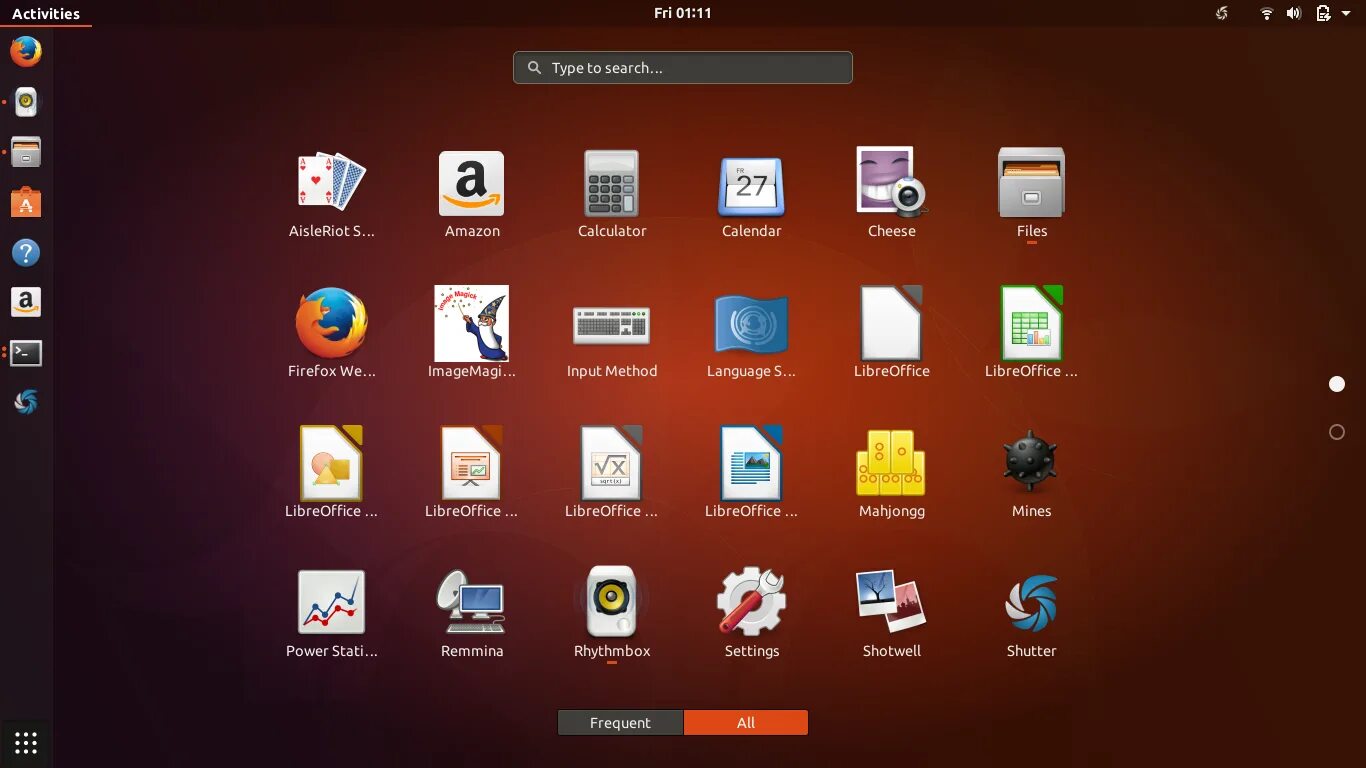Click Amazon icon in the dock
Screen dimensions: 1366x768
(26, 302)
